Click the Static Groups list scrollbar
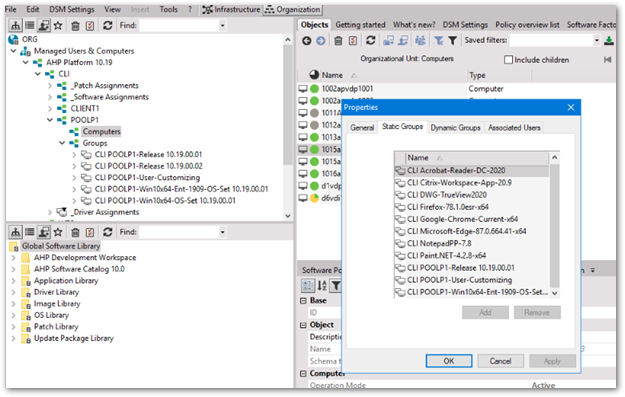Image resolution: width=625 pixels, height=397 pixels. coord(554,225)
